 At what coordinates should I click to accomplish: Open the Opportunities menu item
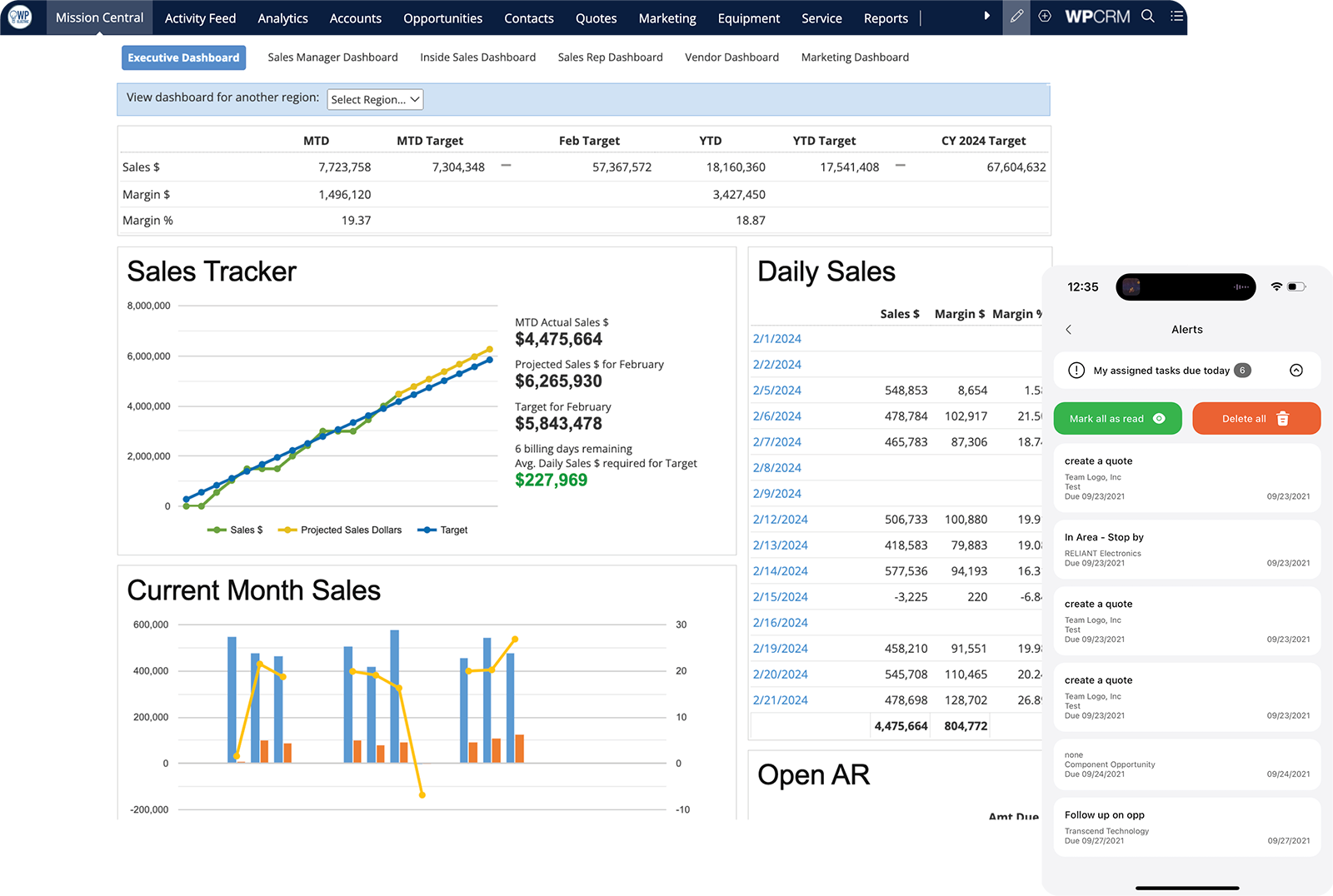point(442,18)
